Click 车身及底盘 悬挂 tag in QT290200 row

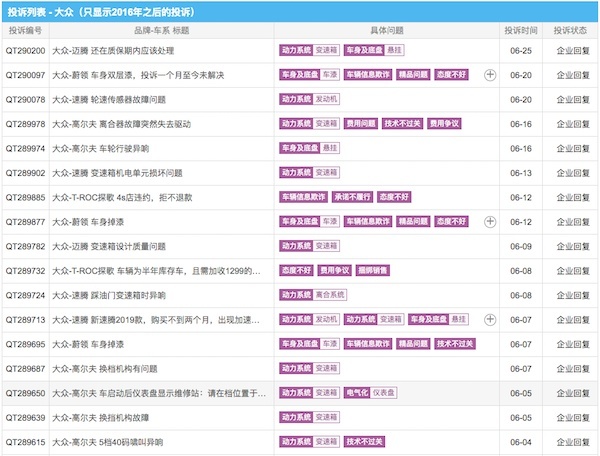tap(374, 50)
